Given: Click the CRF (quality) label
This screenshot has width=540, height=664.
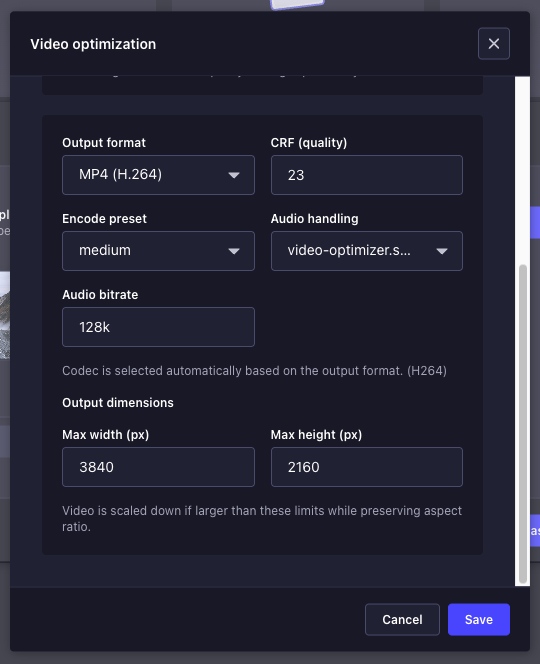Looking at the screenshot, I should (309, 143).
